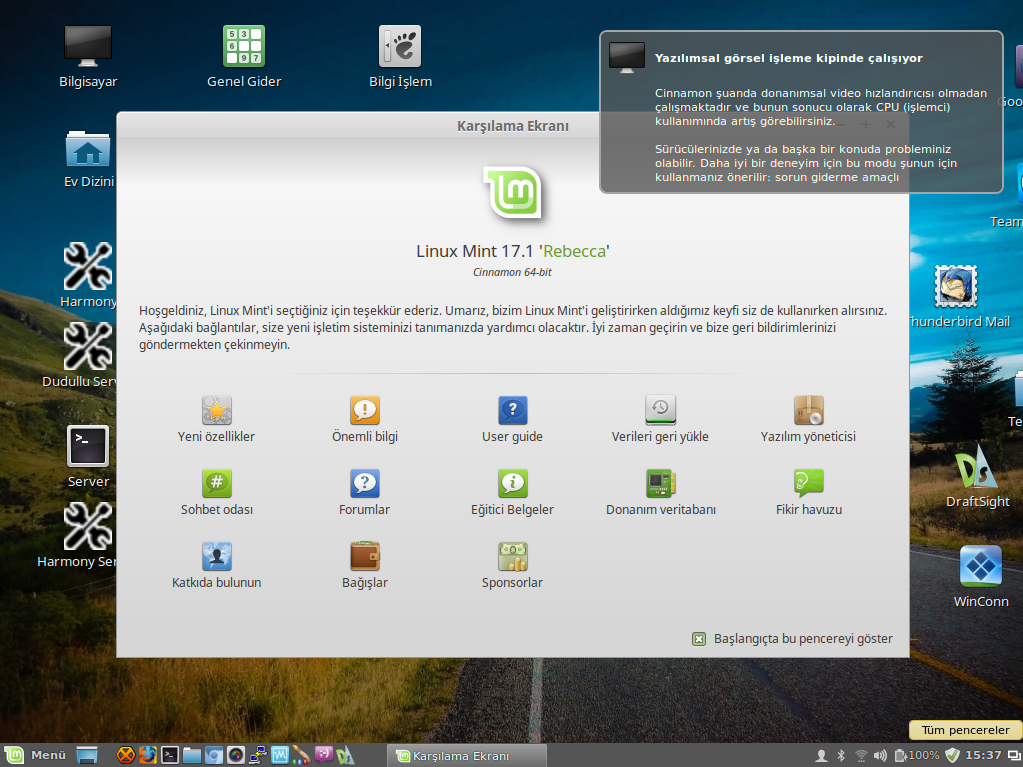Image resolution: width=1023 pixels, height=767 pixels.
Task: Open the sound volume tray icon
Action: 880,755
